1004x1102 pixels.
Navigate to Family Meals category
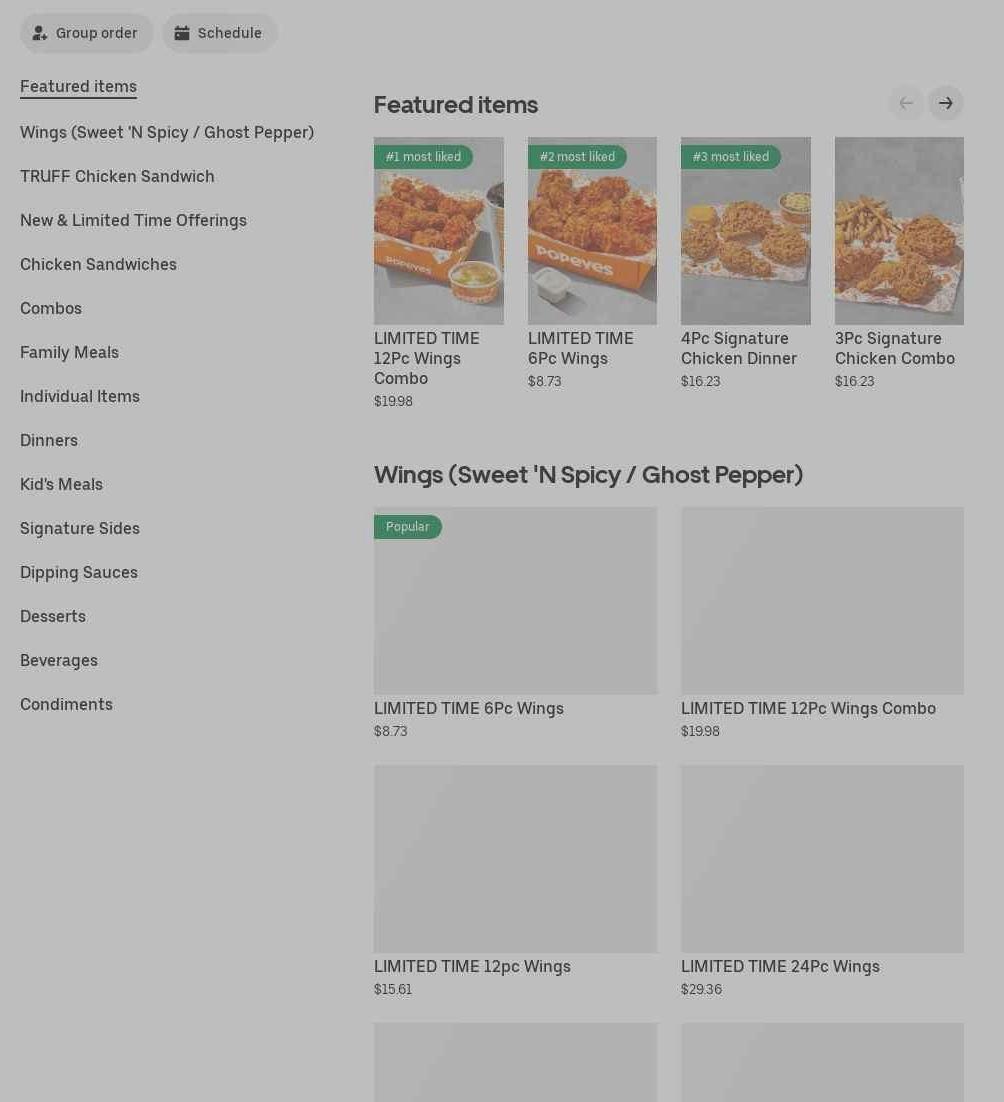pyautogui.click(x=69, y=352)
